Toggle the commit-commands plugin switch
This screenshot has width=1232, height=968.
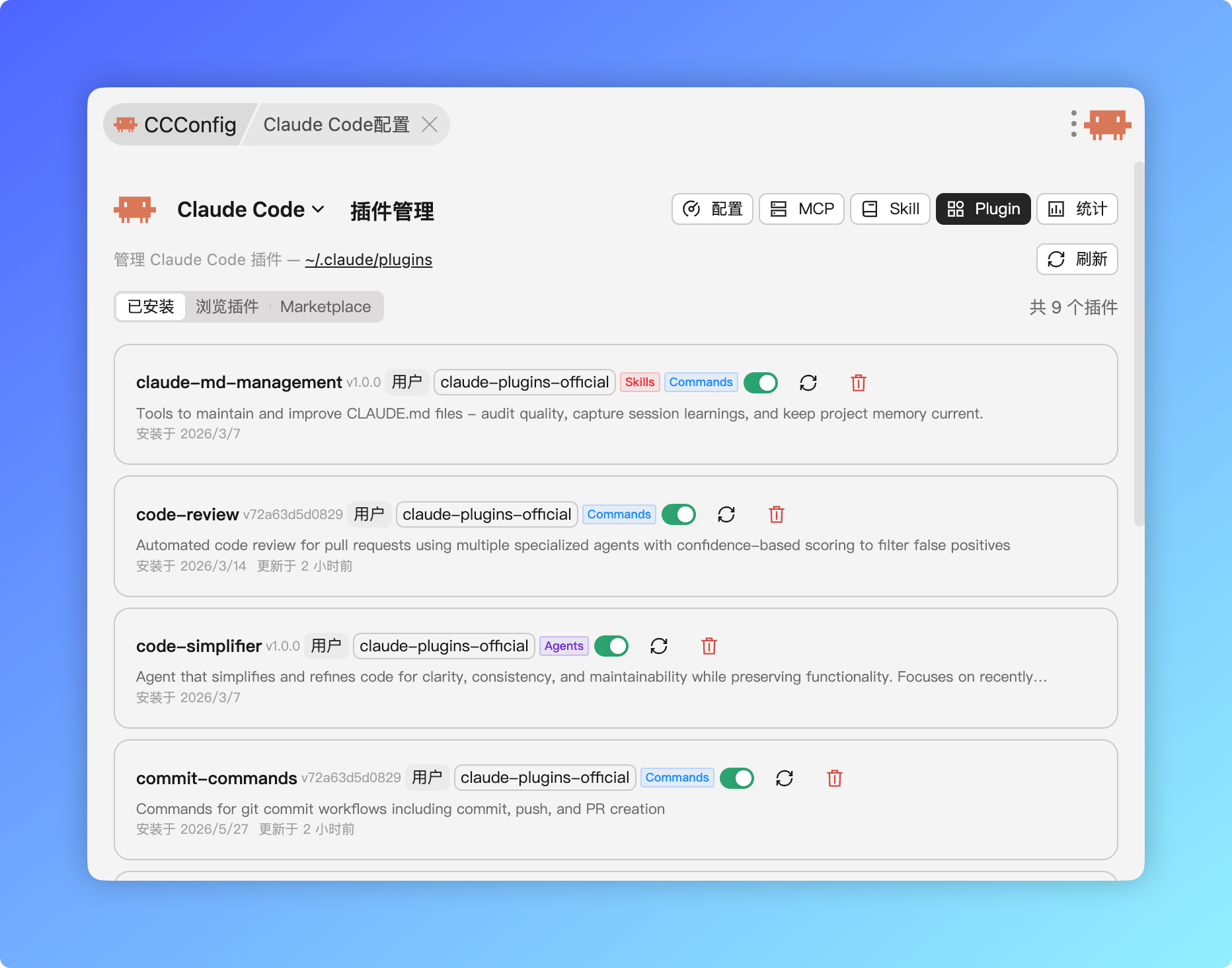737,778
